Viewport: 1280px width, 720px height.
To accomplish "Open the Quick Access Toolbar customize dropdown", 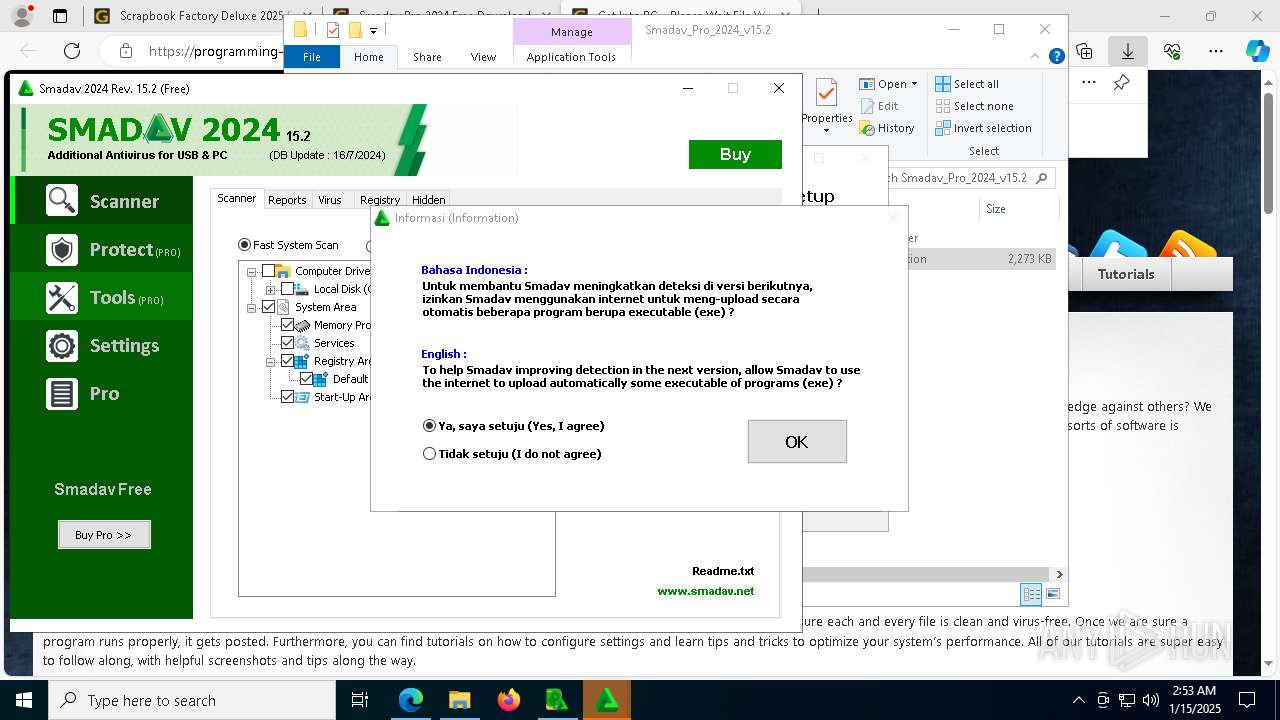I will coord(373,30).
